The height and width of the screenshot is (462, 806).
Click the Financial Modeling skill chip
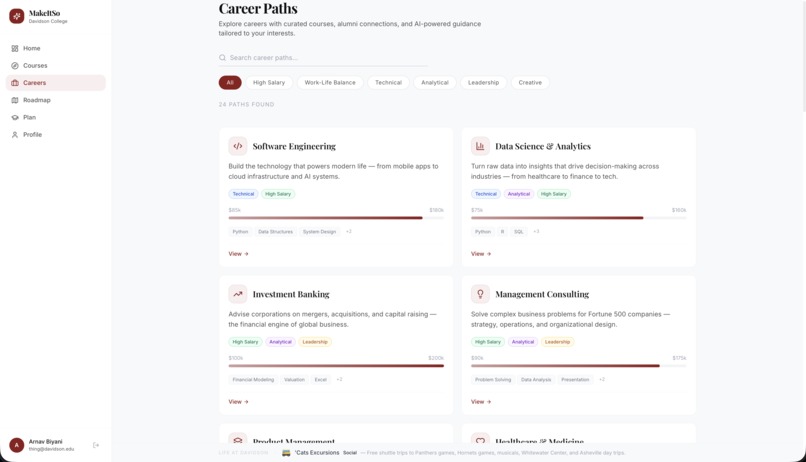[253, 380]
